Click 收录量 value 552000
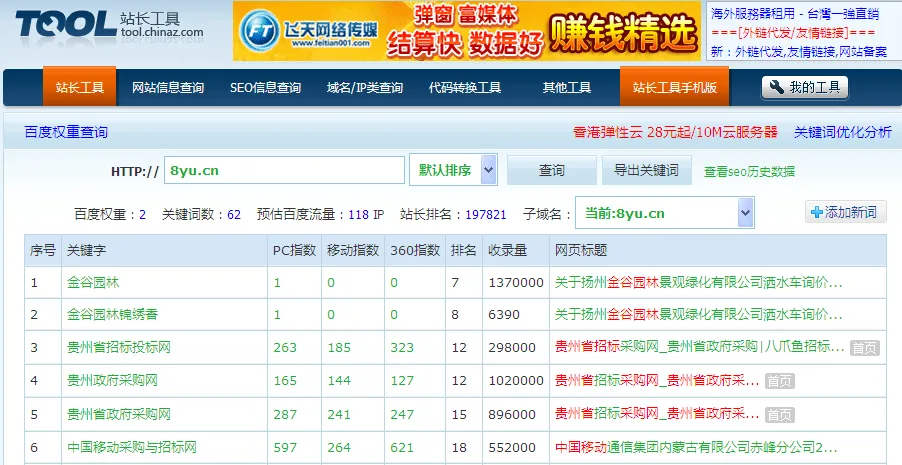This screenshot has height=465, width=902. [x=512, y=448]
